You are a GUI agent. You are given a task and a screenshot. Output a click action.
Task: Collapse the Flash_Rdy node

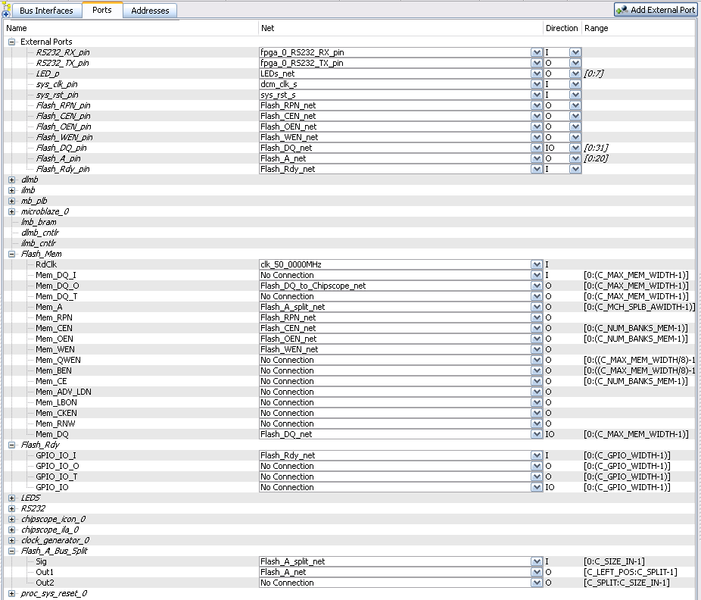point(12,445)
